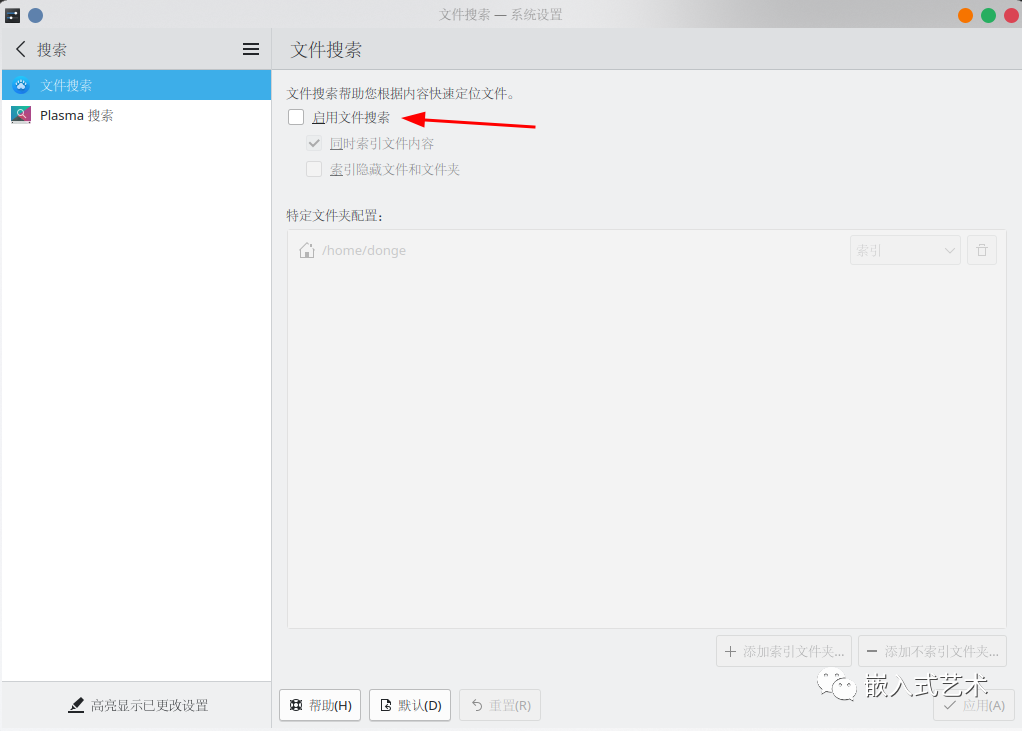1022x731 pixels.
Task: Select the Baloo paw icon beside 文件搜索
Action: click(x=20, y=85)
